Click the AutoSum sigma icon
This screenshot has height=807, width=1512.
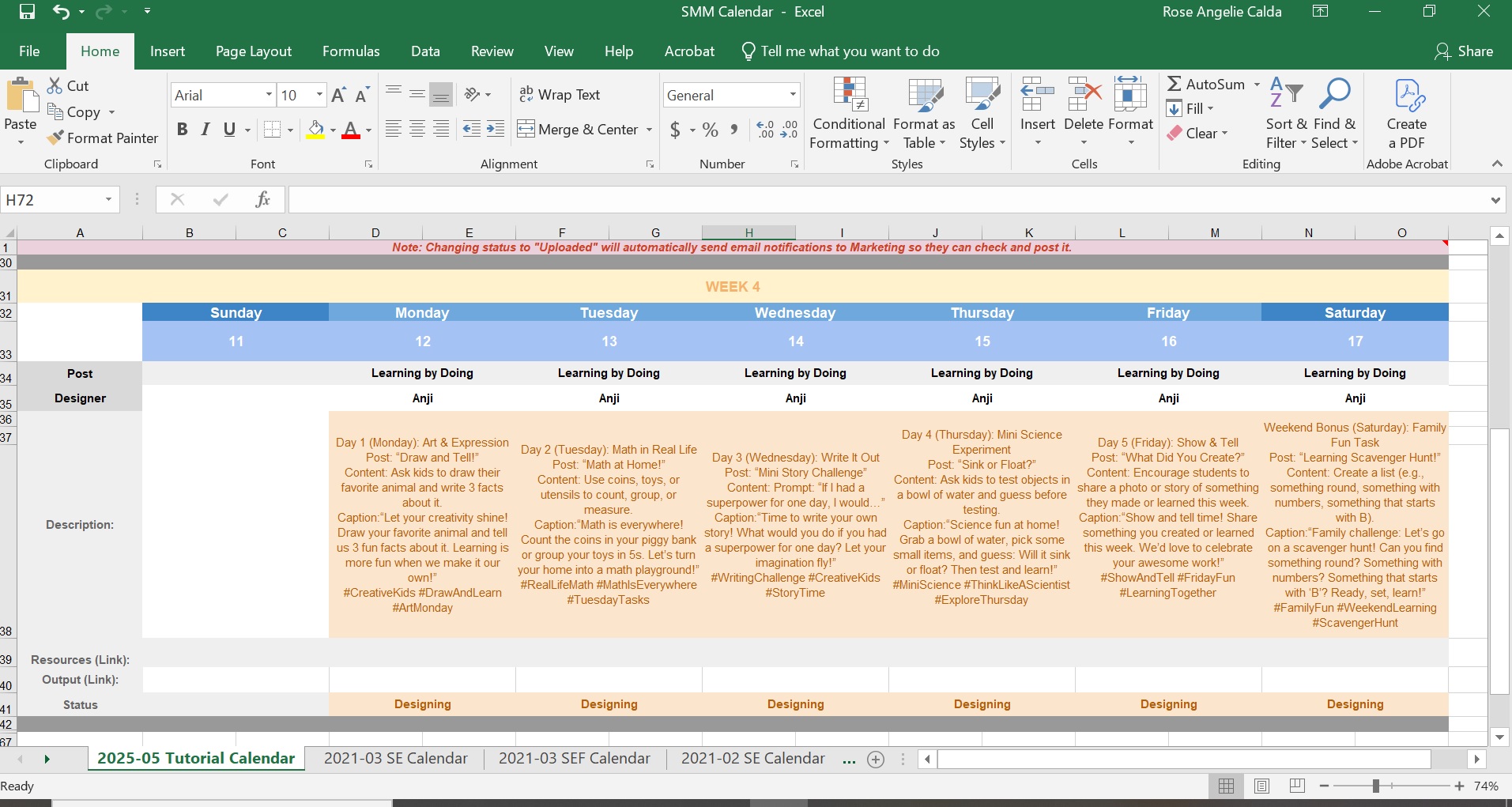click(x=1175, y=84)
